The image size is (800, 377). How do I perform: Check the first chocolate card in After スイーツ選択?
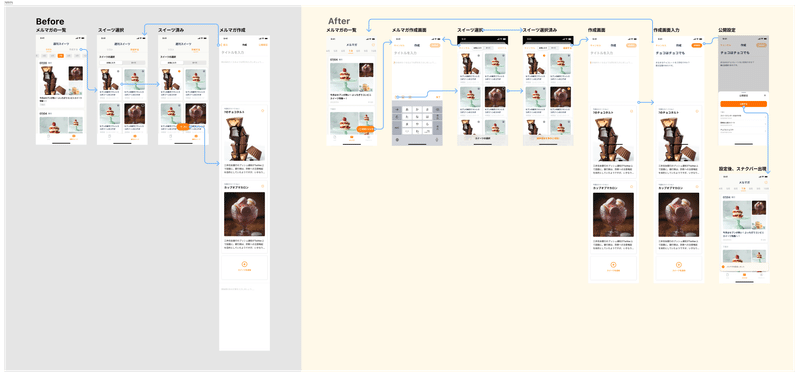tap(479, 56)
